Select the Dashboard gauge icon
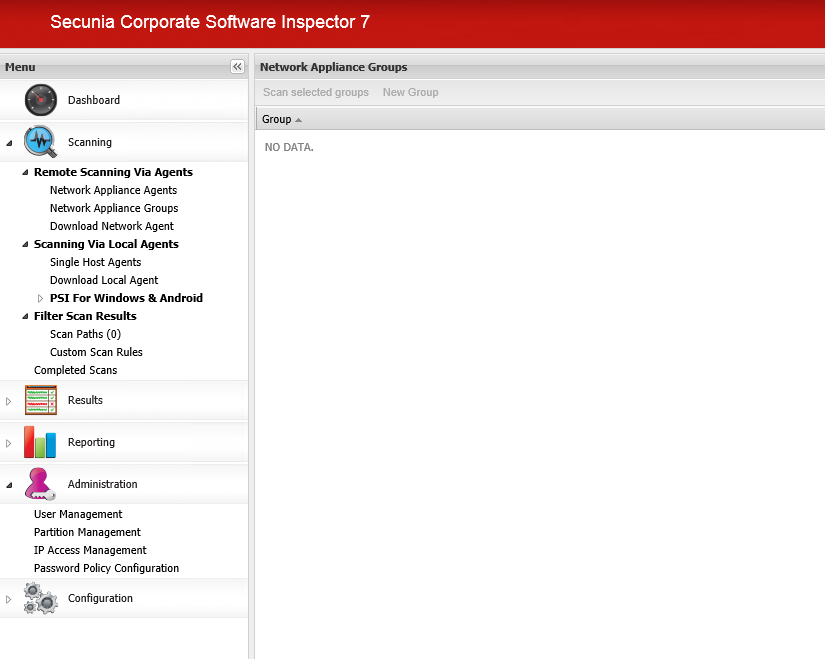825x659 pixels. pos(40,100)
